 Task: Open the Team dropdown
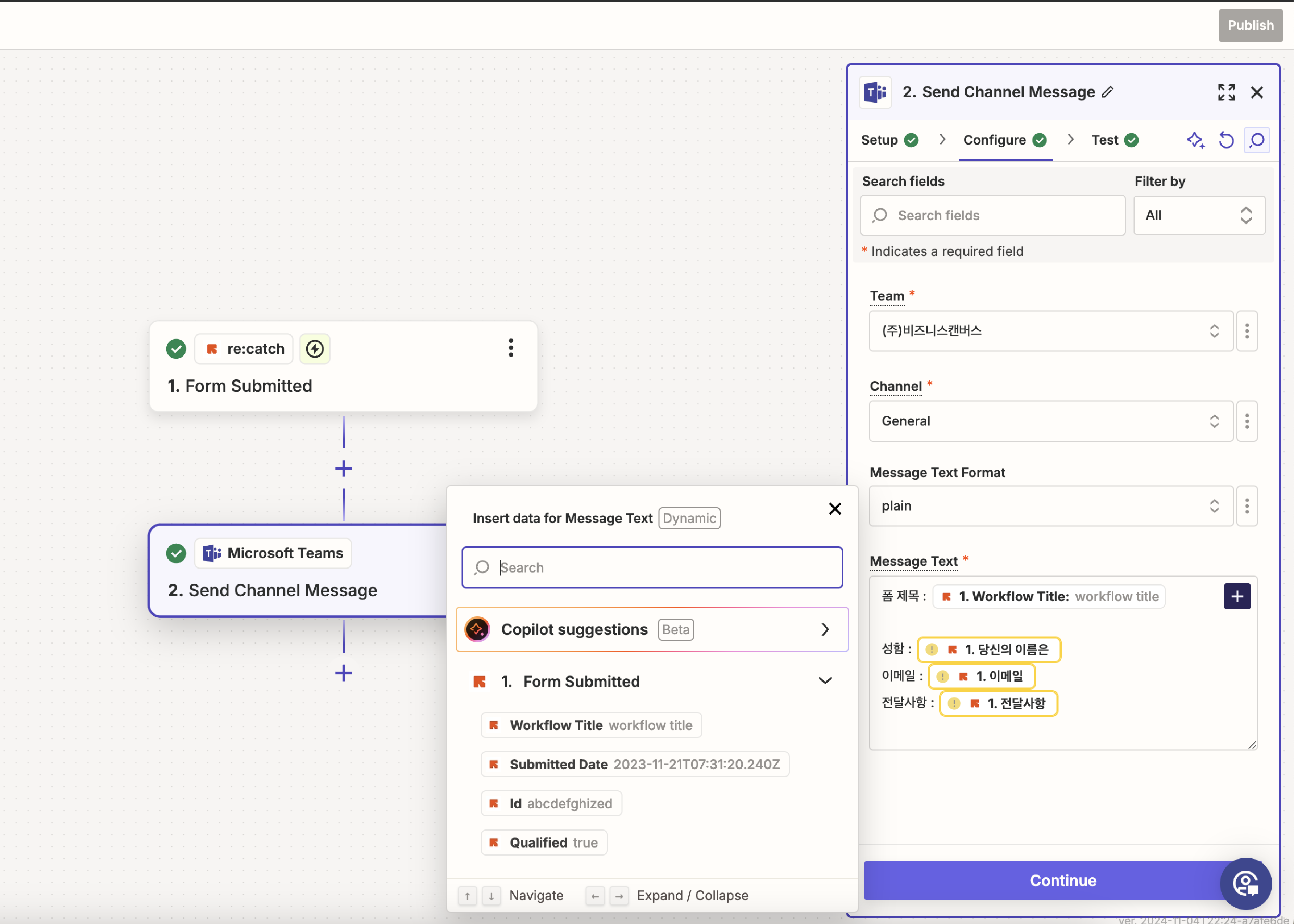click(x=1050, y=330)
